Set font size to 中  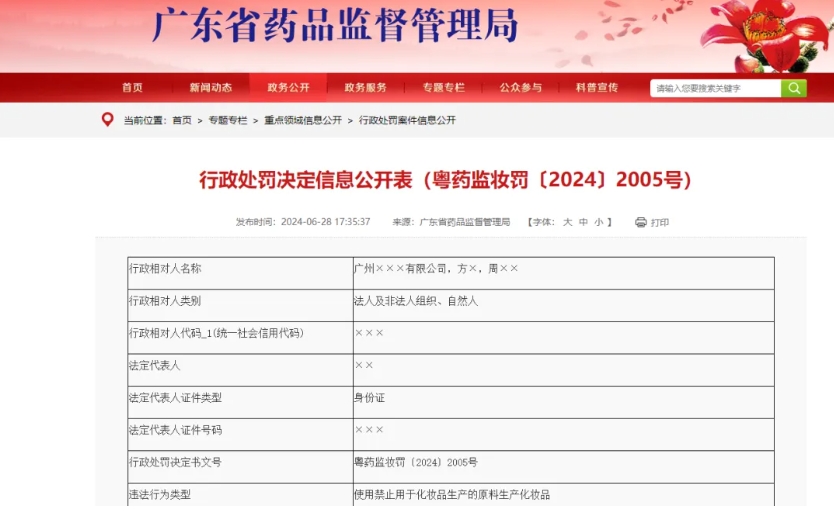coord(583,222)
